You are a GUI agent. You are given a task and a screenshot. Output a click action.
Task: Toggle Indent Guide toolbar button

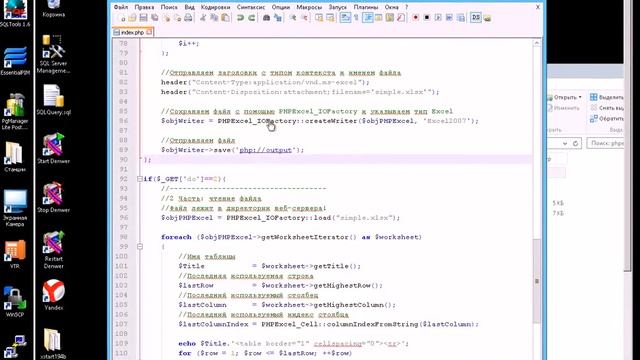367,18
